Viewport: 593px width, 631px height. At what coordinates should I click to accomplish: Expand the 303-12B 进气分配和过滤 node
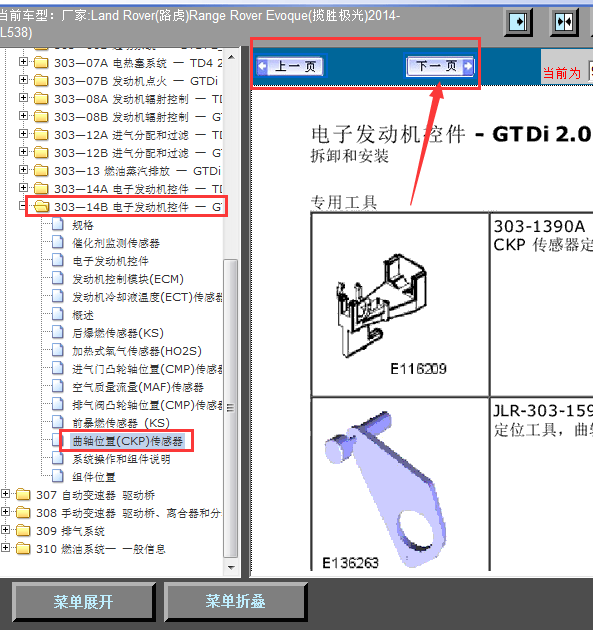[x=23, y=152]
